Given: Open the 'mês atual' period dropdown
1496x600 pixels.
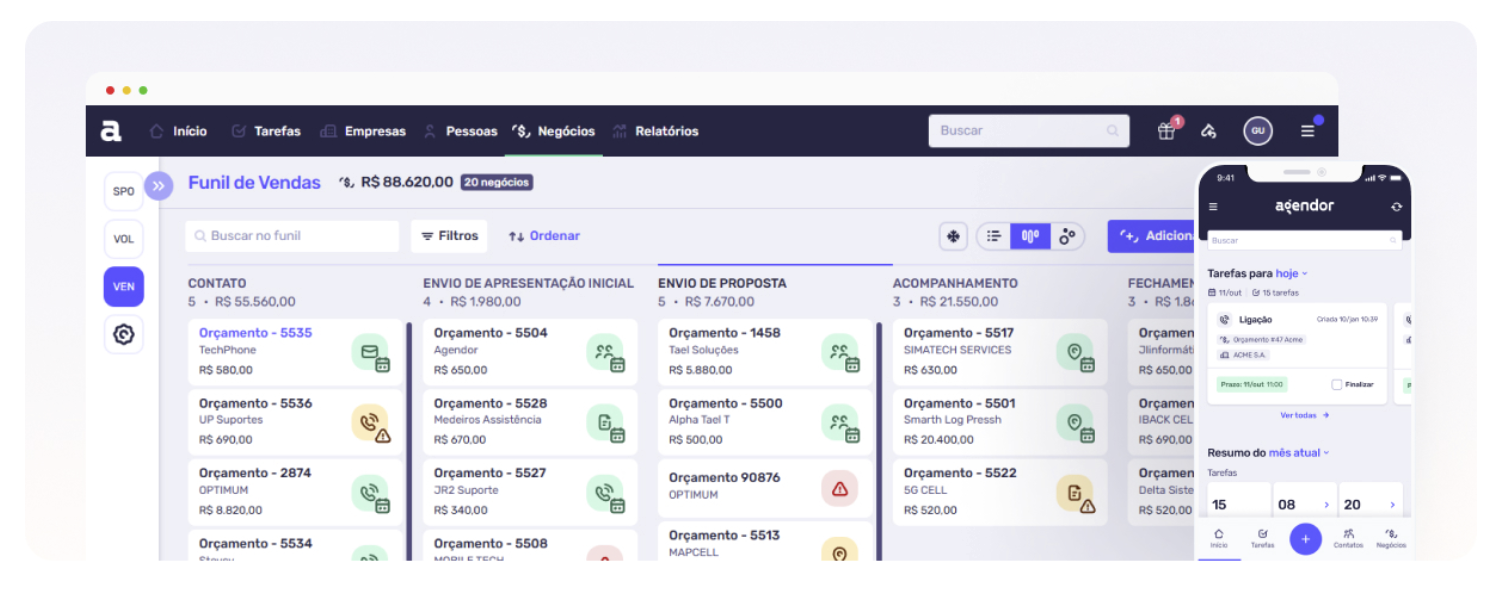Looking at the screenshot, I should coord(1298,453).
